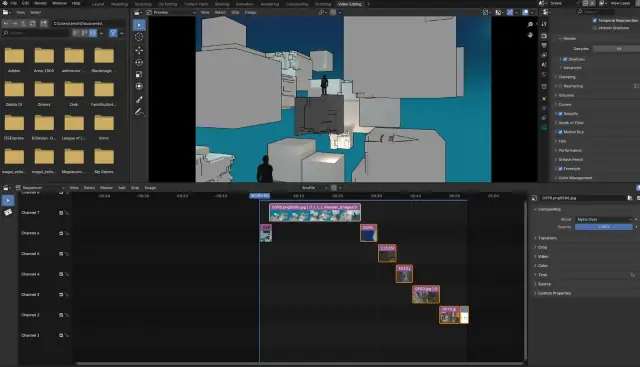640x367 pixels.
Task: Expand the Performance panel
Action: click(x=570, y=150)
